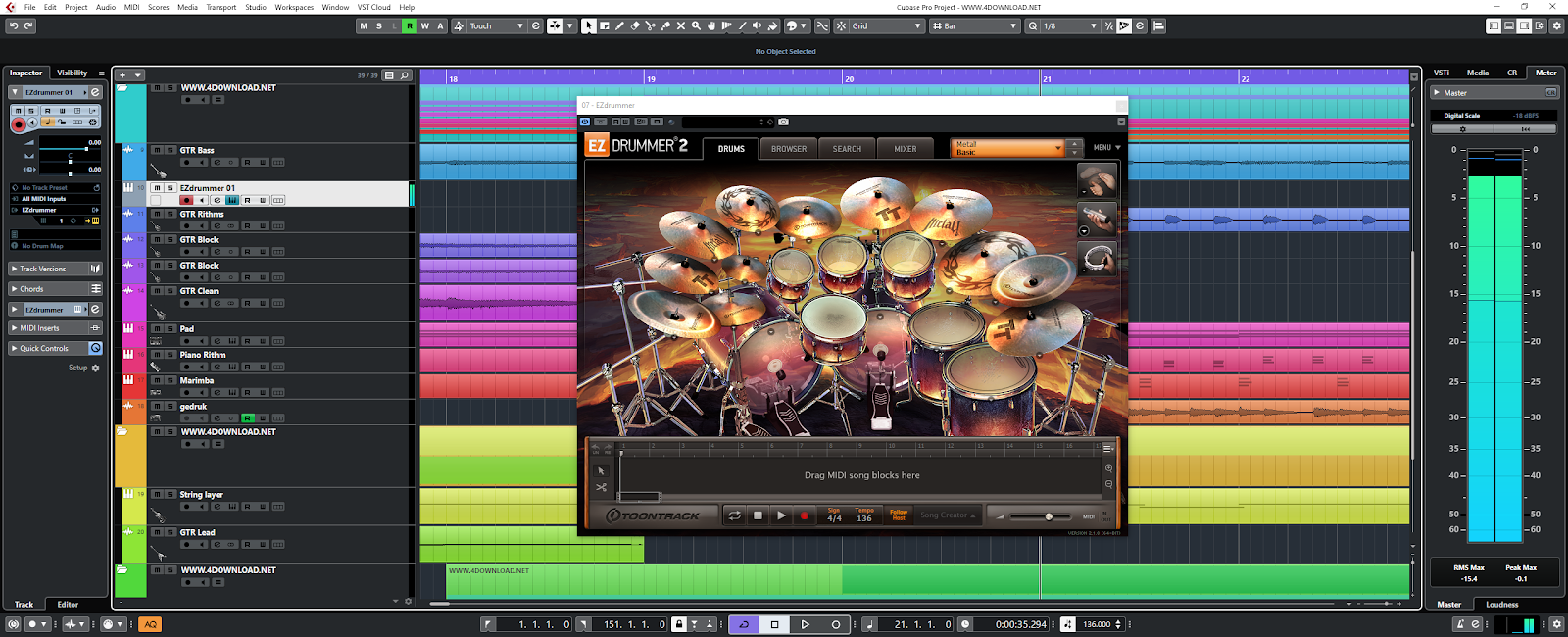
Task: Click Play in the Cubase transport bar
Action: [x=805, y=624]
